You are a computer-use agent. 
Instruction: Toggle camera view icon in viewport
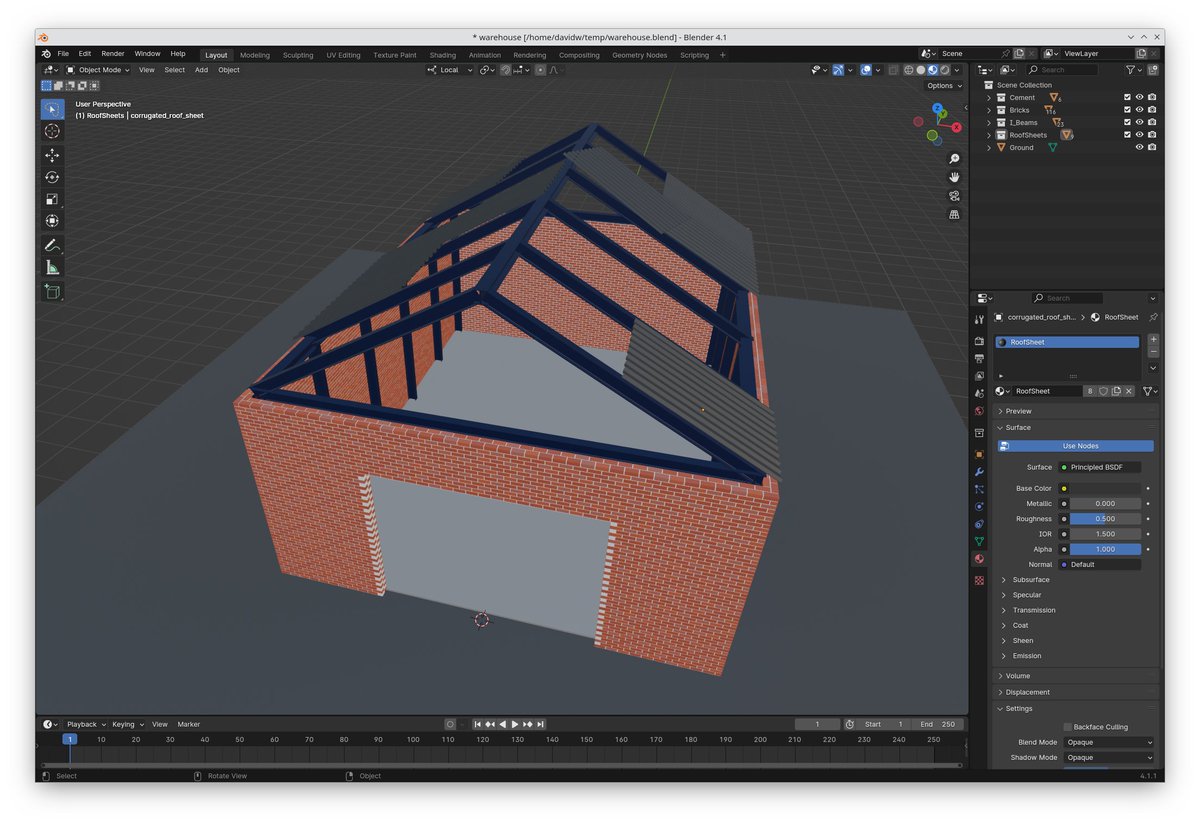(x=954, y=196)
